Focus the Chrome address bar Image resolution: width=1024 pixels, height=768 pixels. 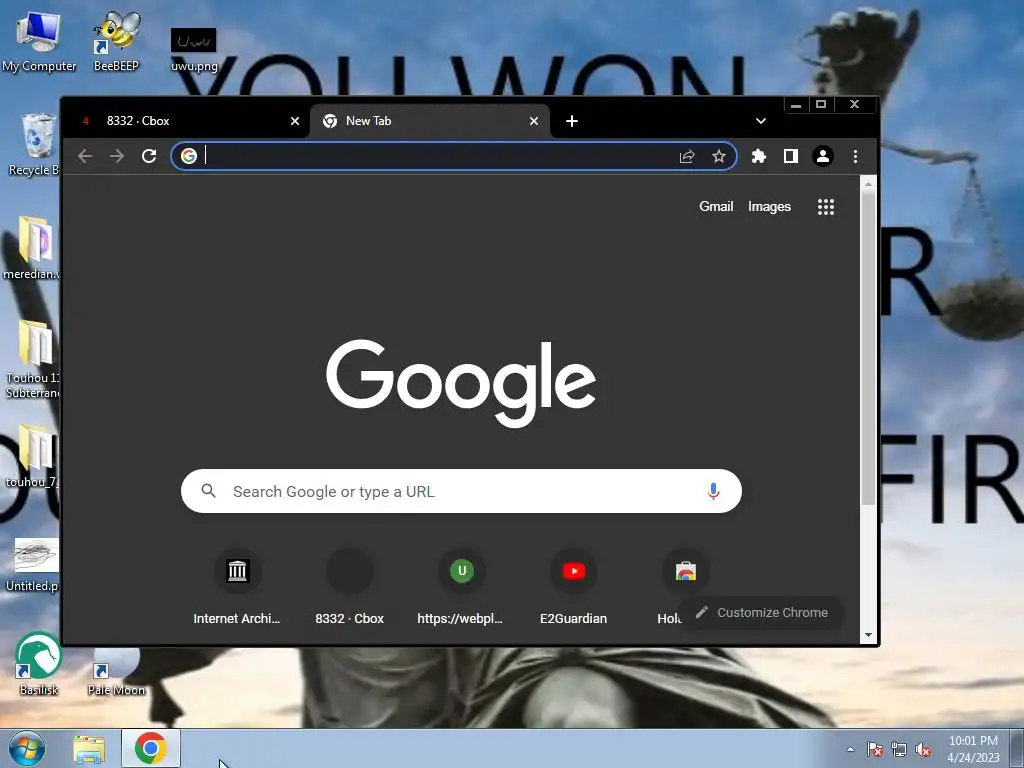coord(454,156)
